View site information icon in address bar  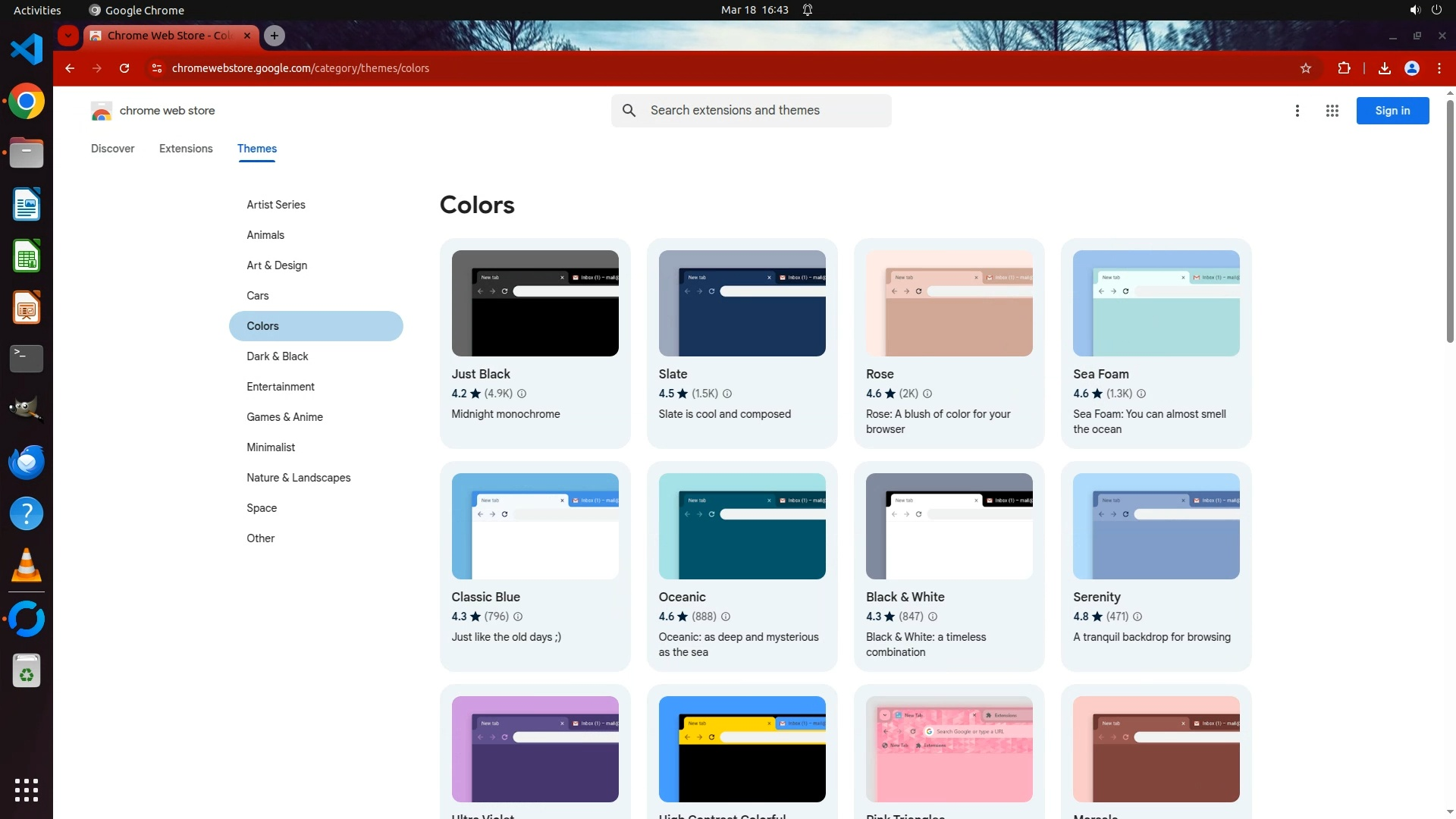pos(156,68)
